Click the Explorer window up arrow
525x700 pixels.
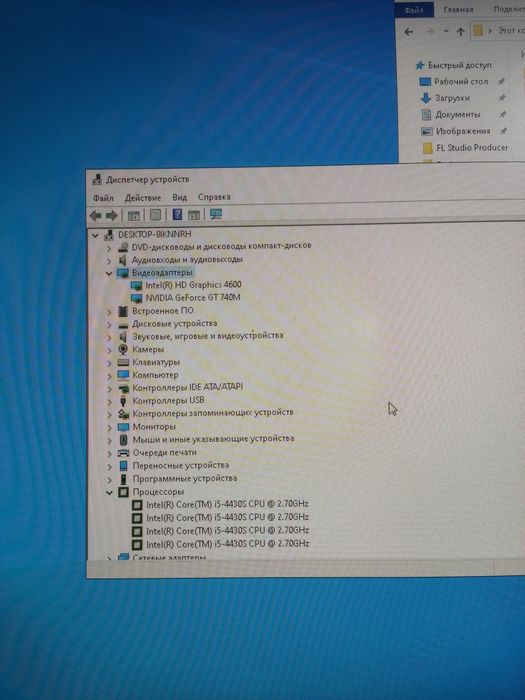(x=461, y=32)
